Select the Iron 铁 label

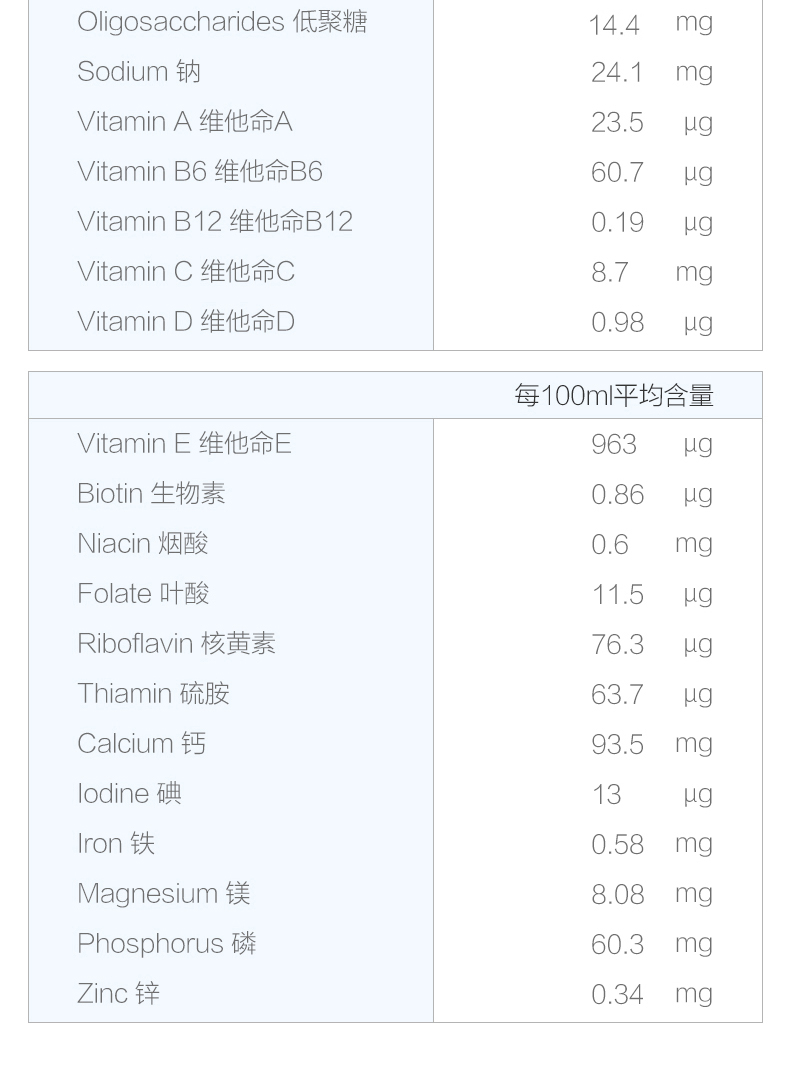tap(116, 844)
